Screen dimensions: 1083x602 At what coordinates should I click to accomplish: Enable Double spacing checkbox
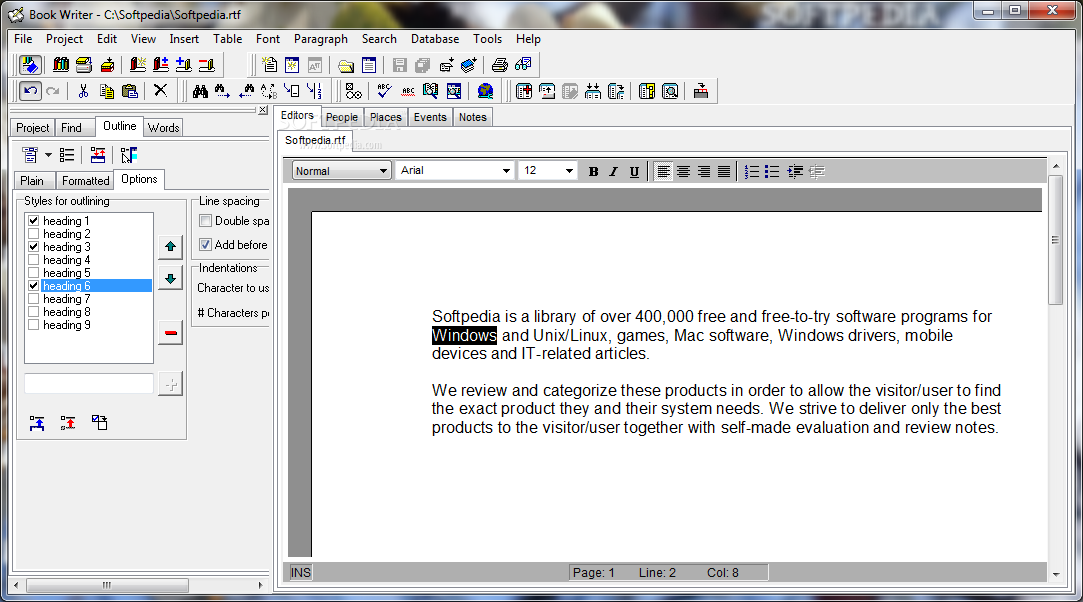[x=205, y=221]
